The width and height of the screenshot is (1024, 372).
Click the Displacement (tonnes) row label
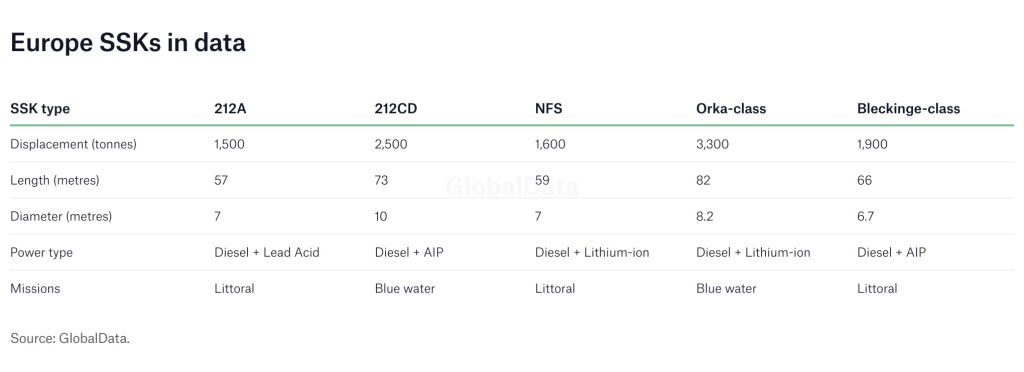click(x=73, y=144)
